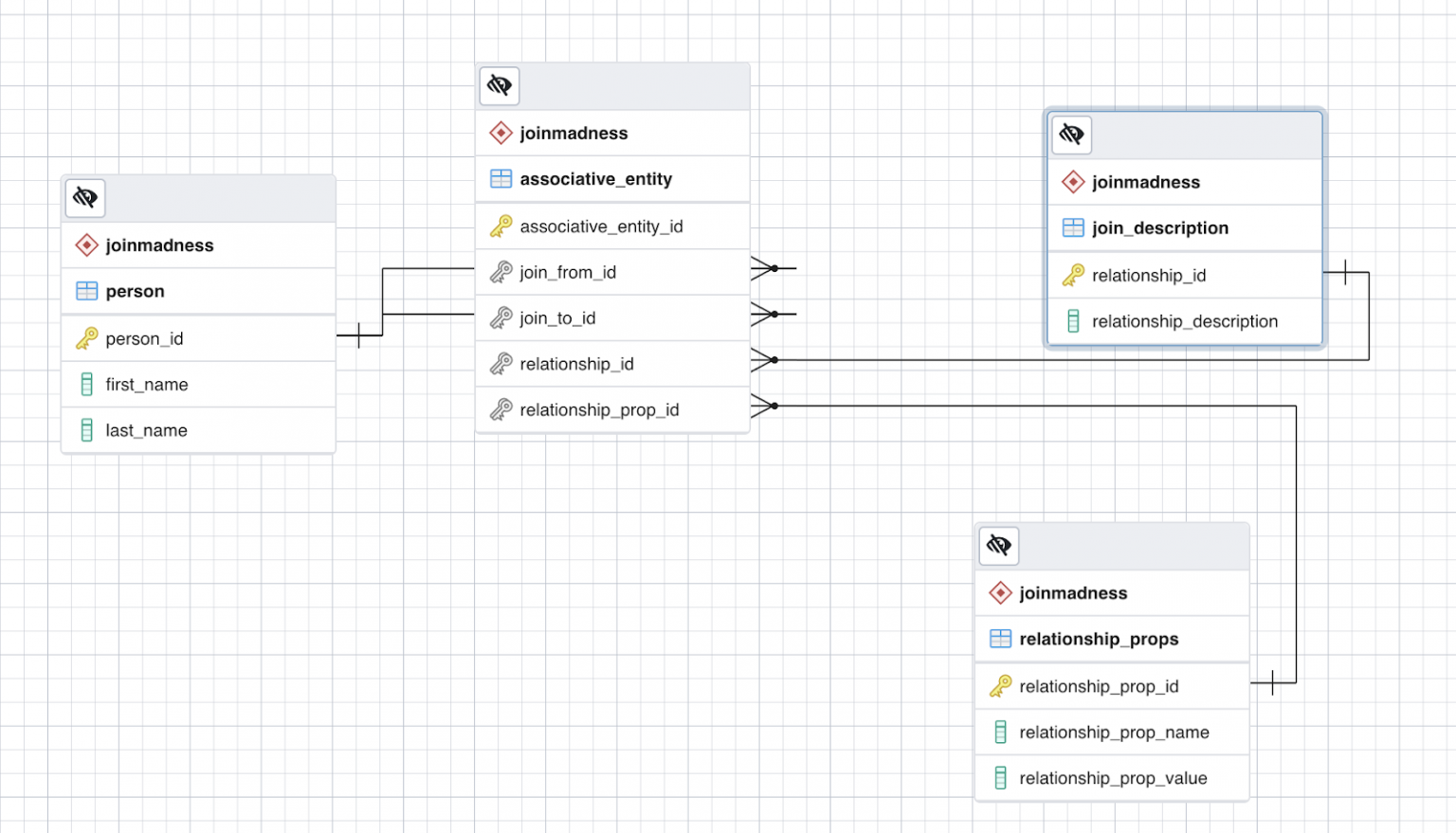
Task: Click the connector line between relationship_id columns
Action: click(x=1043, y=360)
